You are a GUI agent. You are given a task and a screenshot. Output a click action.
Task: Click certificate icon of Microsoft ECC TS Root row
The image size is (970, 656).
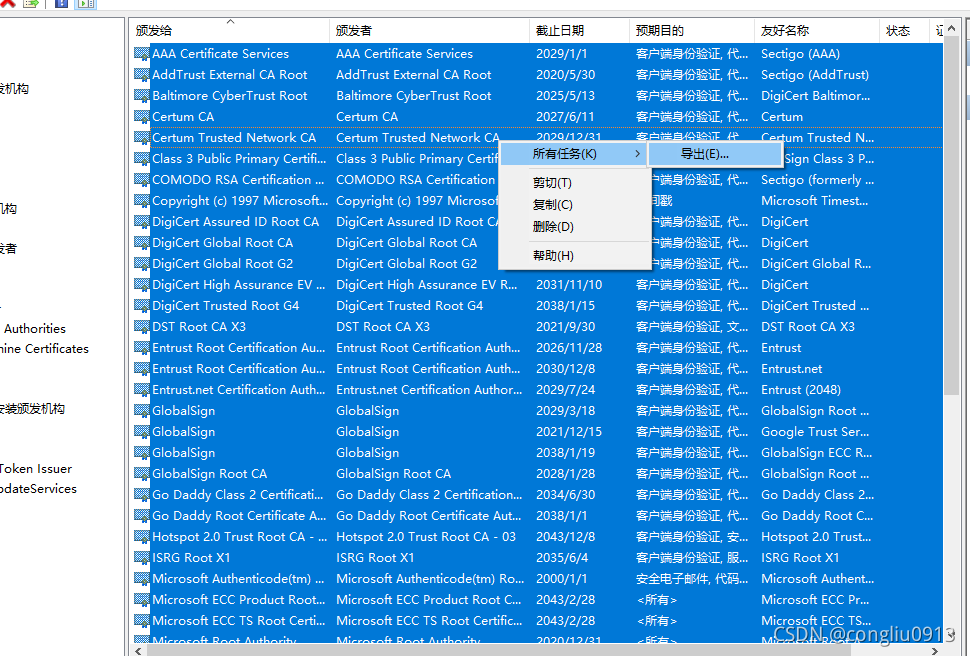pos(142,621)
